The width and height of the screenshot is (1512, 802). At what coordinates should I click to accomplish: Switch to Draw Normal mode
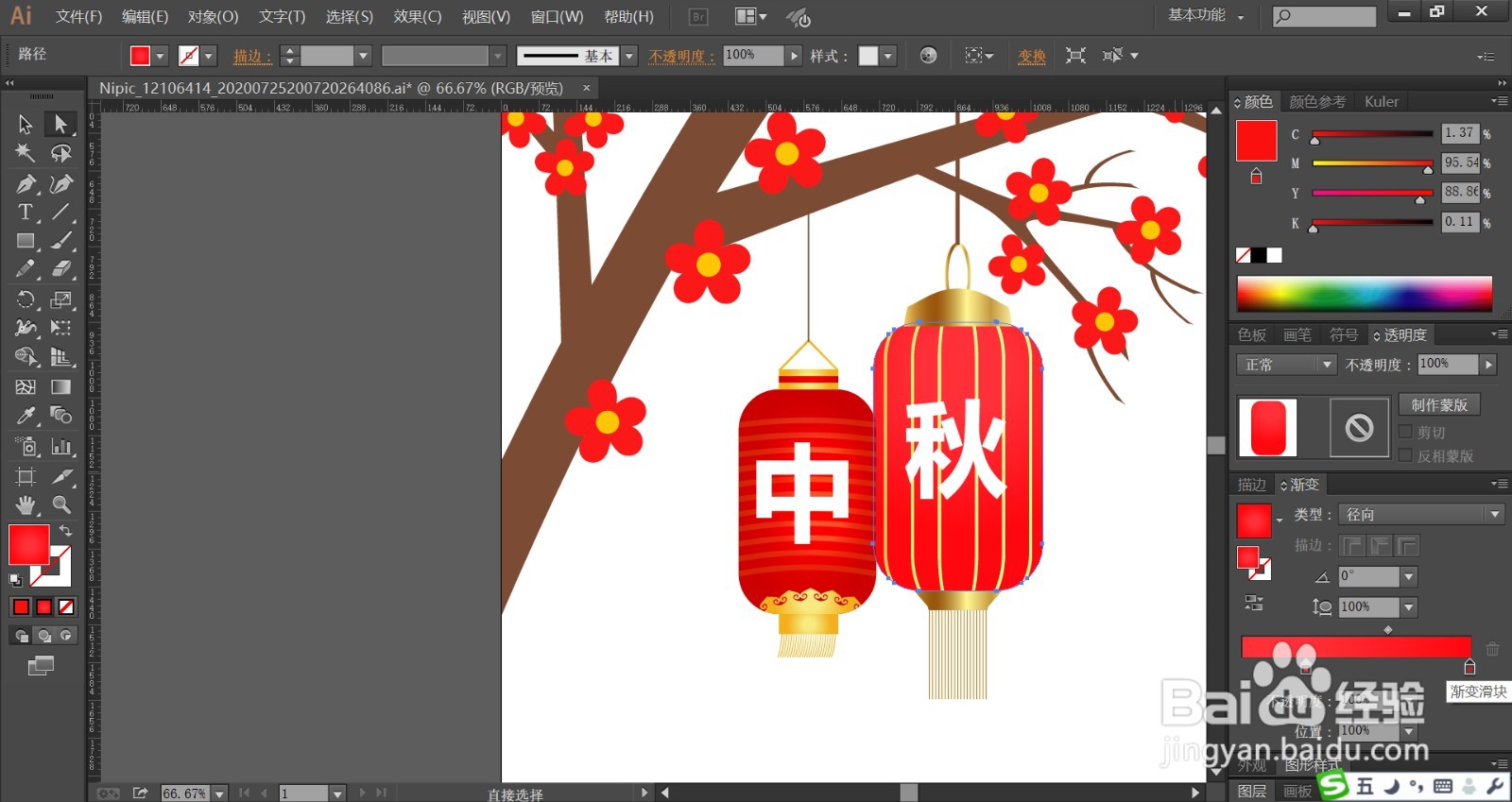pos(21,636)
